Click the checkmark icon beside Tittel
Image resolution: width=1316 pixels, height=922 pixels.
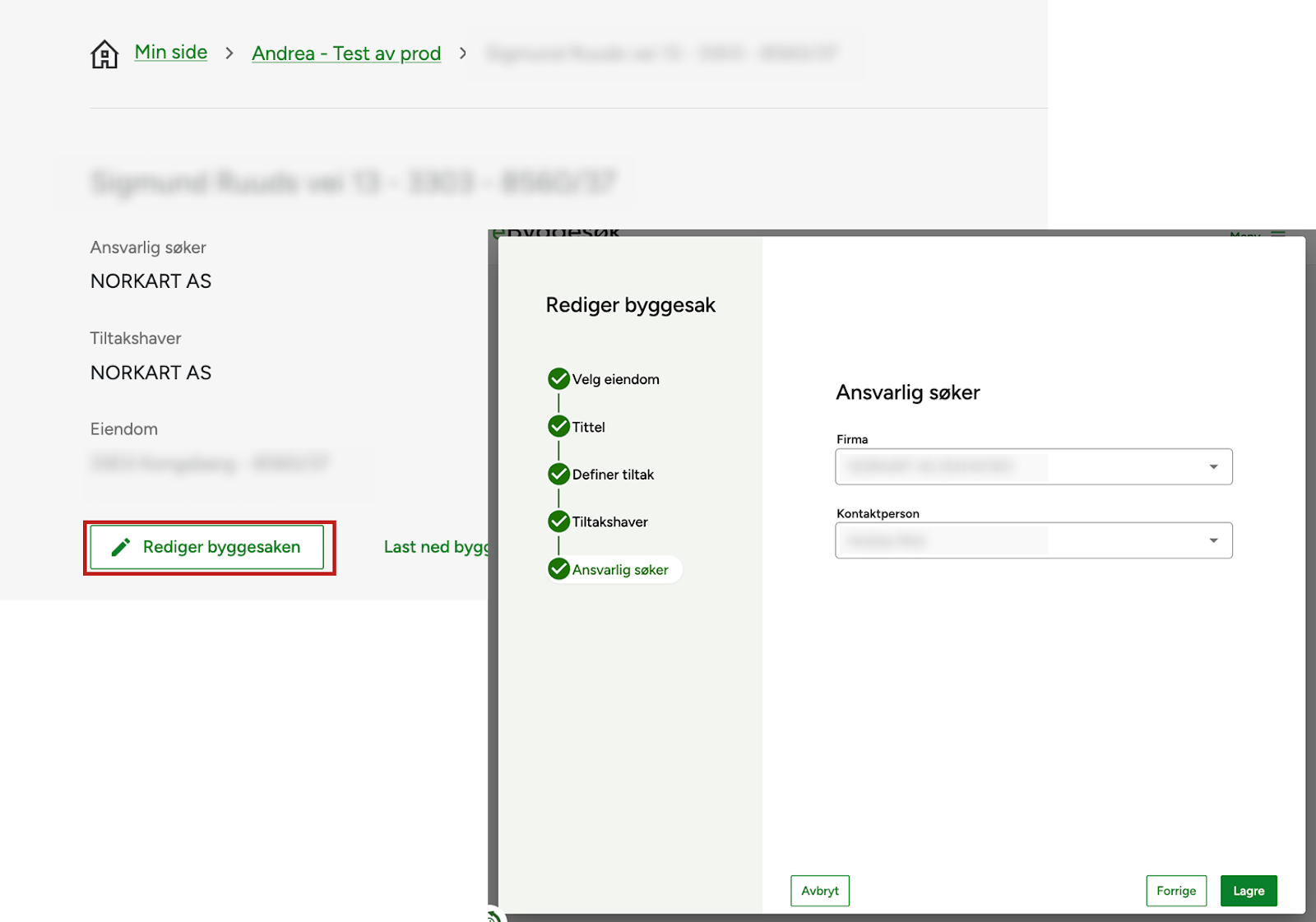click(x=558, y=426)
